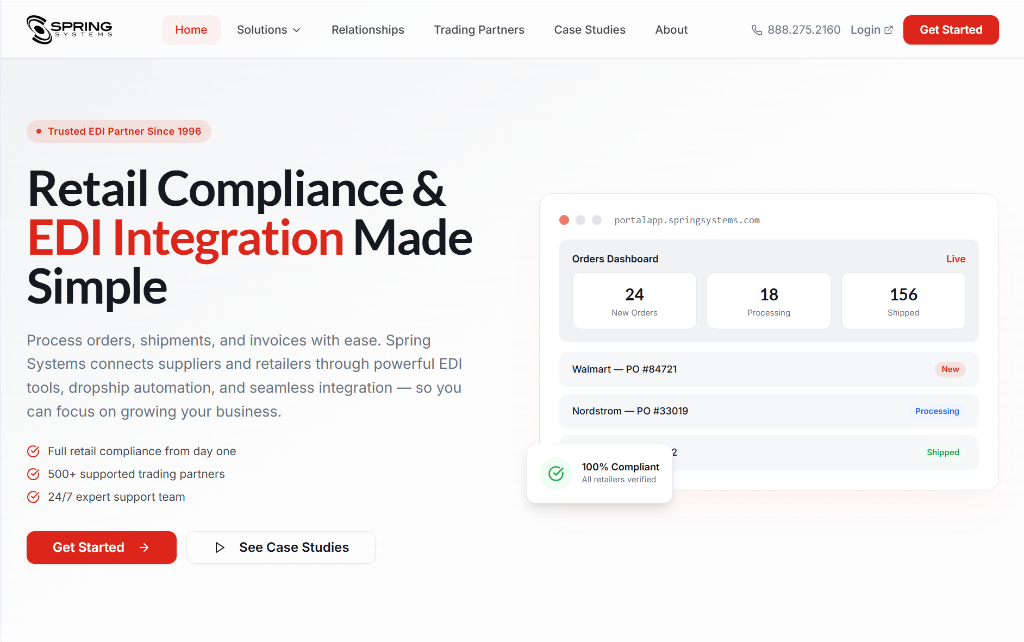Click the 'All retailers verified' caption

click(x=618, y=479)
